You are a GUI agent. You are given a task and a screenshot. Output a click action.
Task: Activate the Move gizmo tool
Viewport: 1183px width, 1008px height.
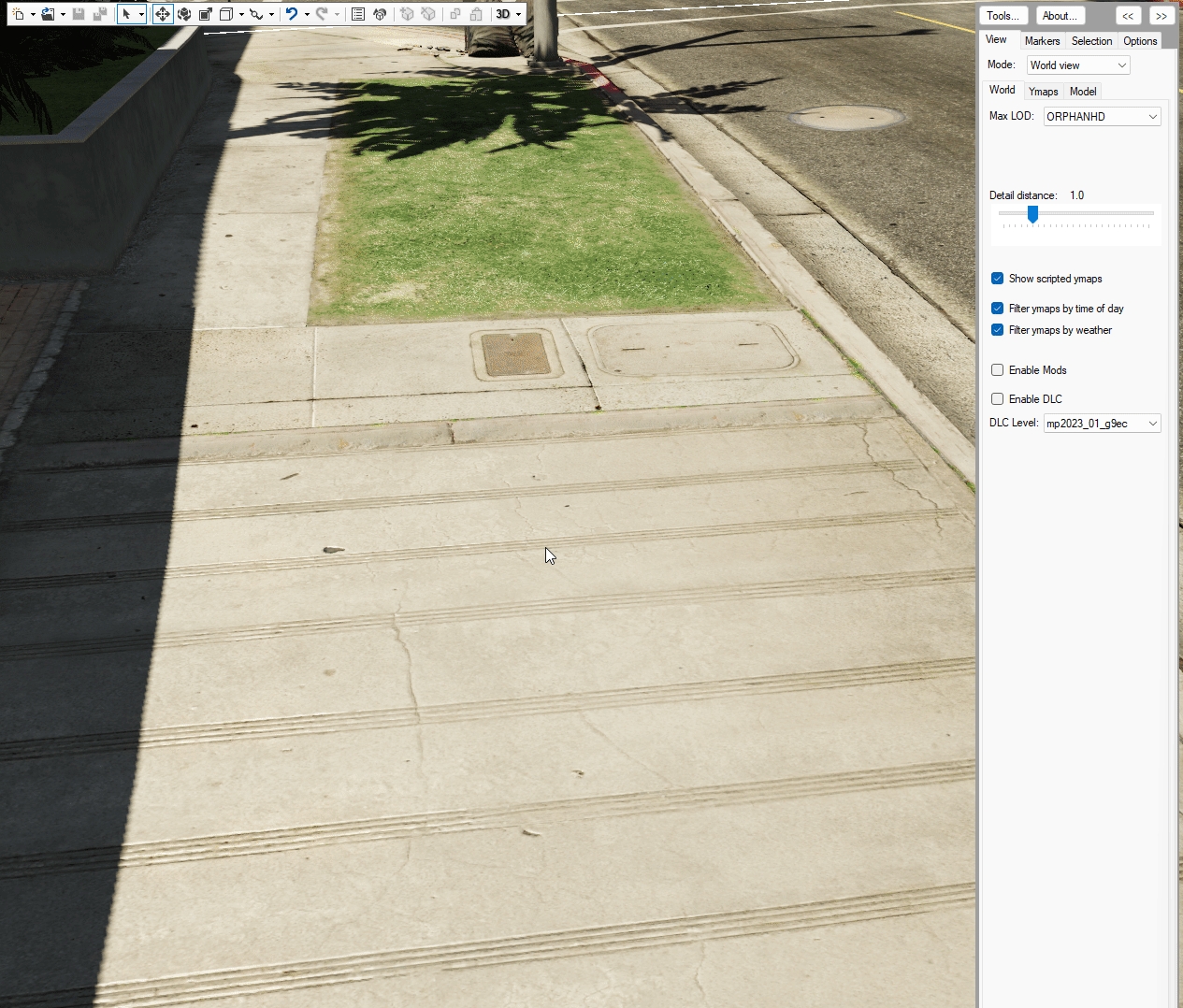(x=163, y=14)
